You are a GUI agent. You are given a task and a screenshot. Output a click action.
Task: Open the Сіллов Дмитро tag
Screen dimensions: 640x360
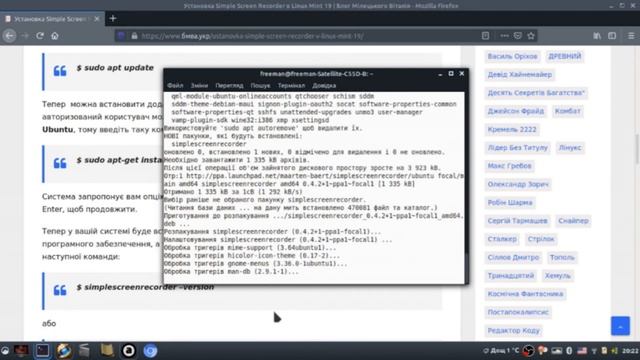pyautogui.click(x=513, y=258)
